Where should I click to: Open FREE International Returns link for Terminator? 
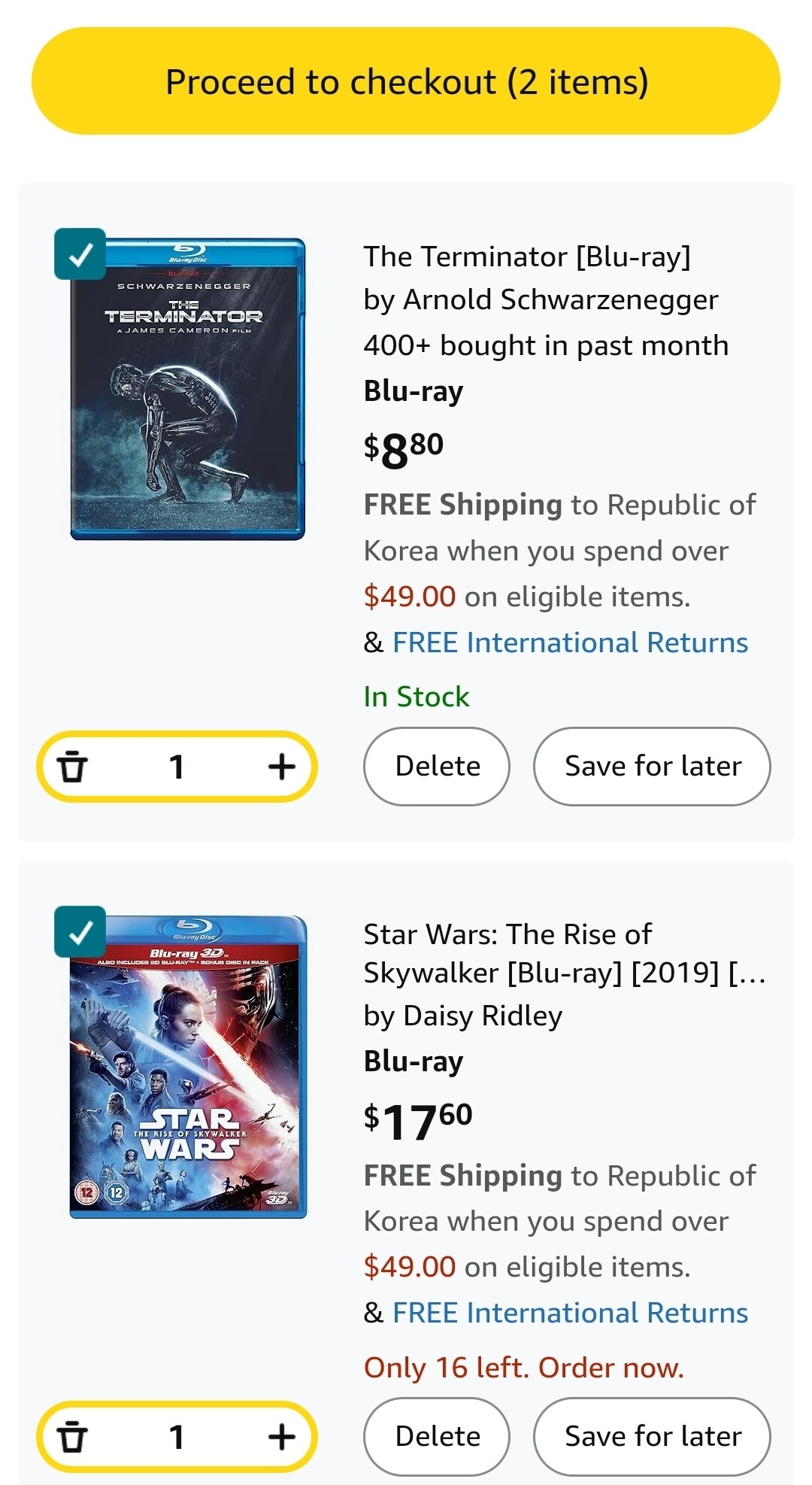570,642
